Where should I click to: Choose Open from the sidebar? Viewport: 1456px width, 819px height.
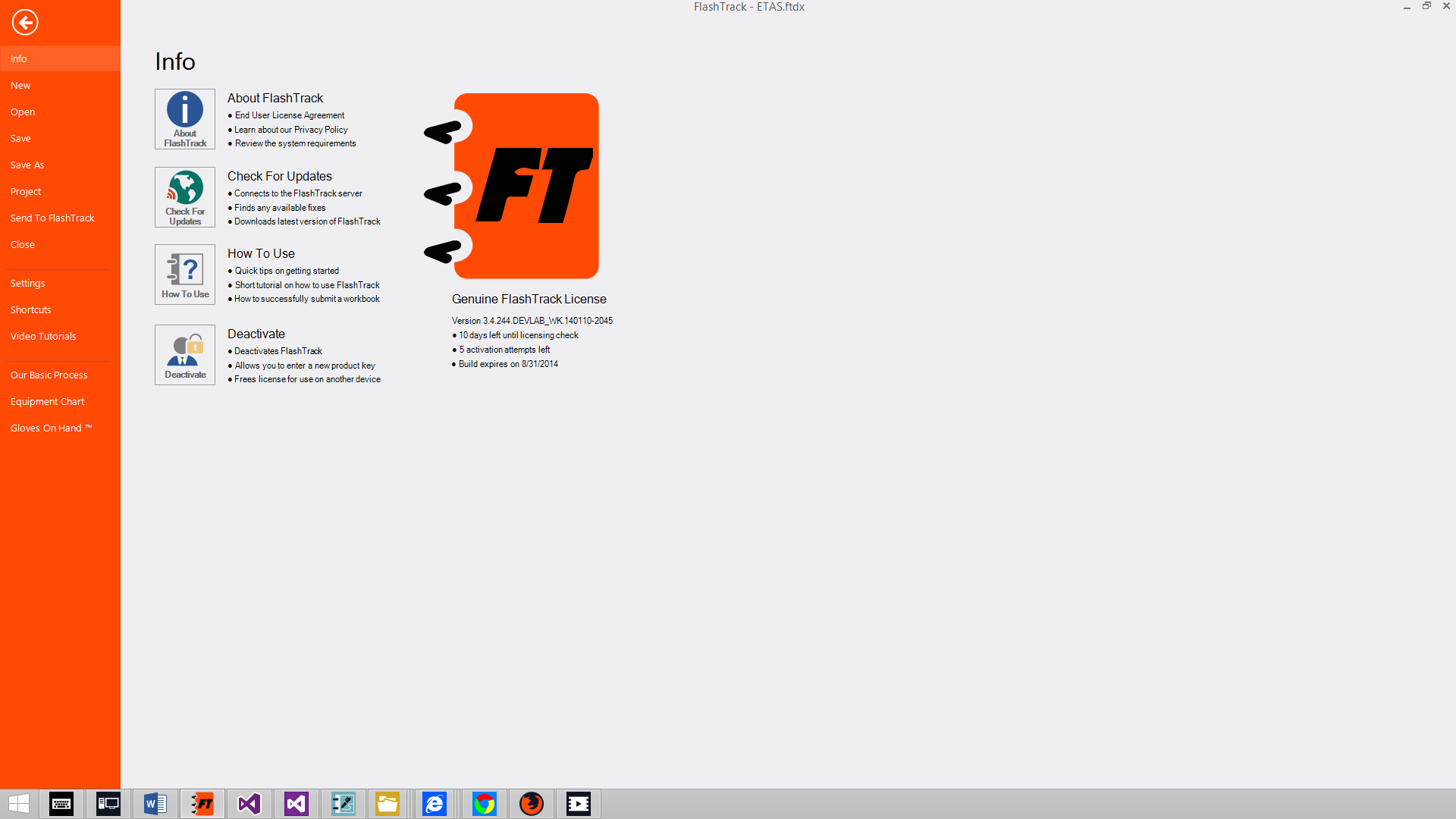pyautogui.click(x=60, y=111)
